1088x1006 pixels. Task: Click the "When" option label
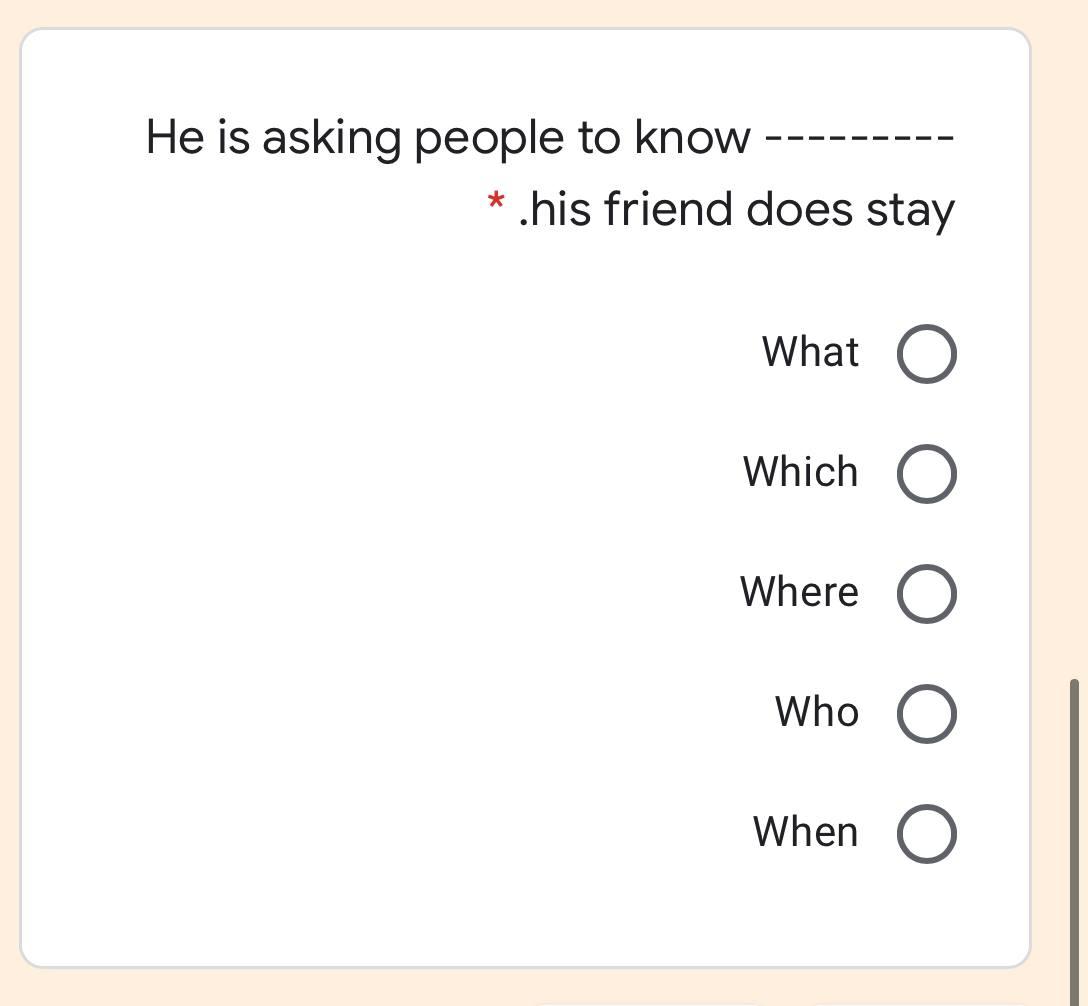806,831
